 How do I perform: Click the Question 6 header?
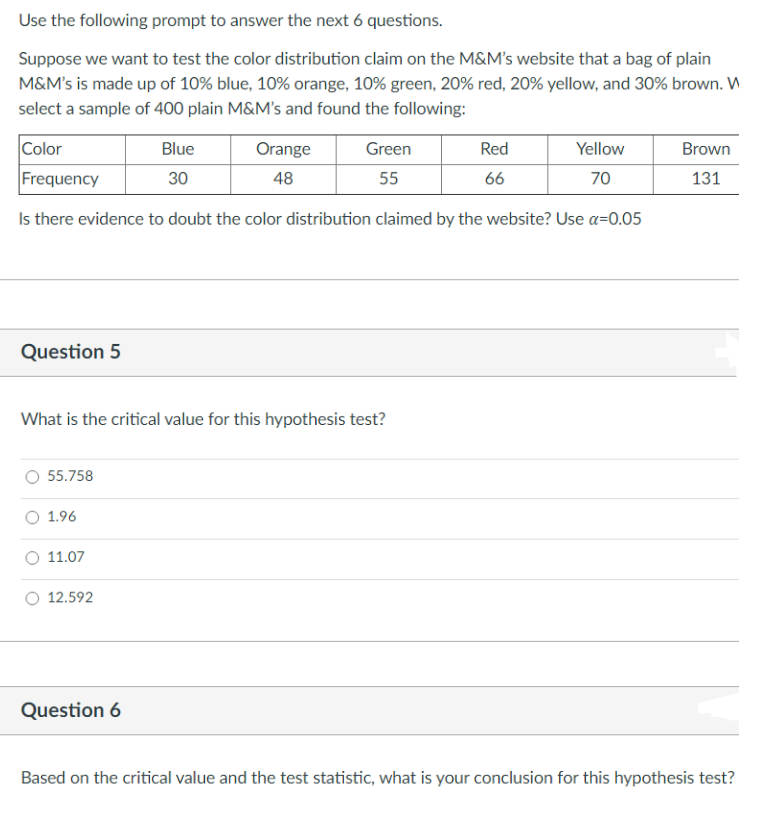pos(70,711)
